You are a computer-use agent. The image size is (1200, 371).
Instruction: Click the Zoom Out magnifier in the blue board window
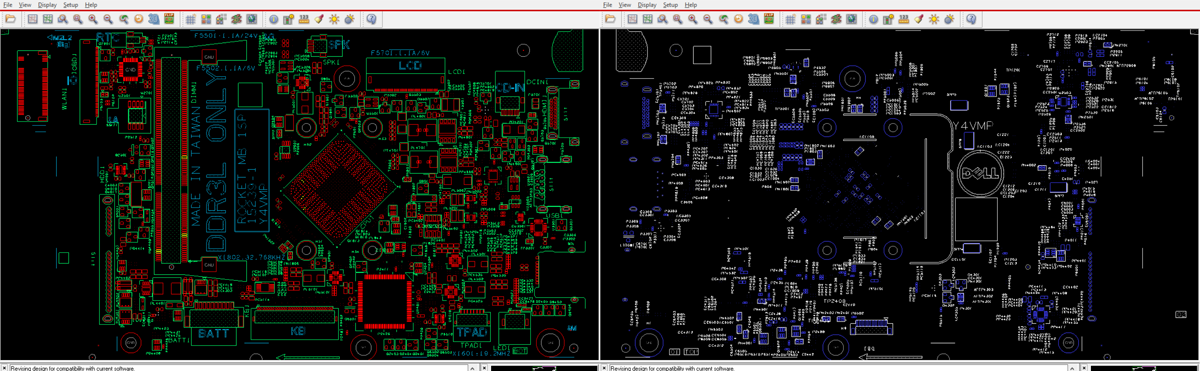coord(708,19)
